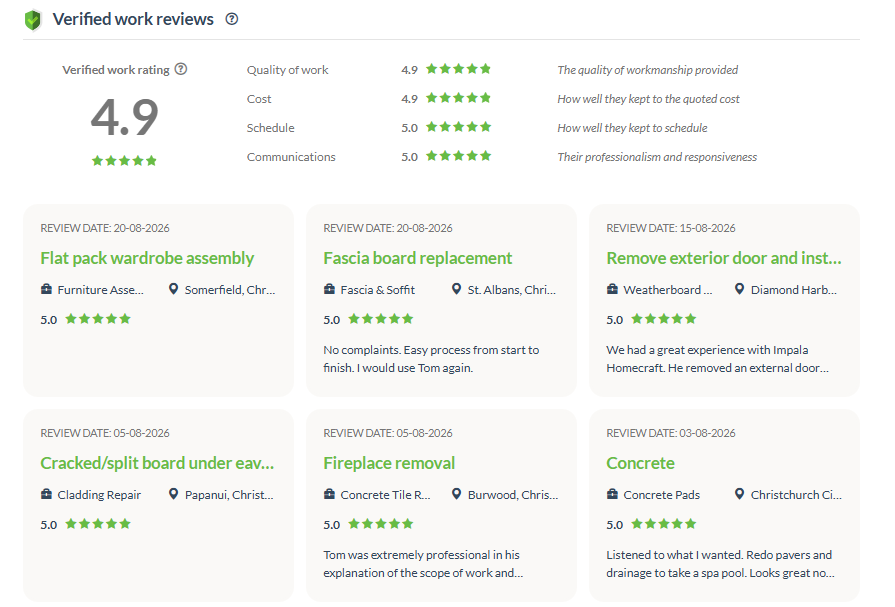Click the overall 4.9 rating stars
The height and width of the screenshot is (607, 895).
tap(124, 160)
